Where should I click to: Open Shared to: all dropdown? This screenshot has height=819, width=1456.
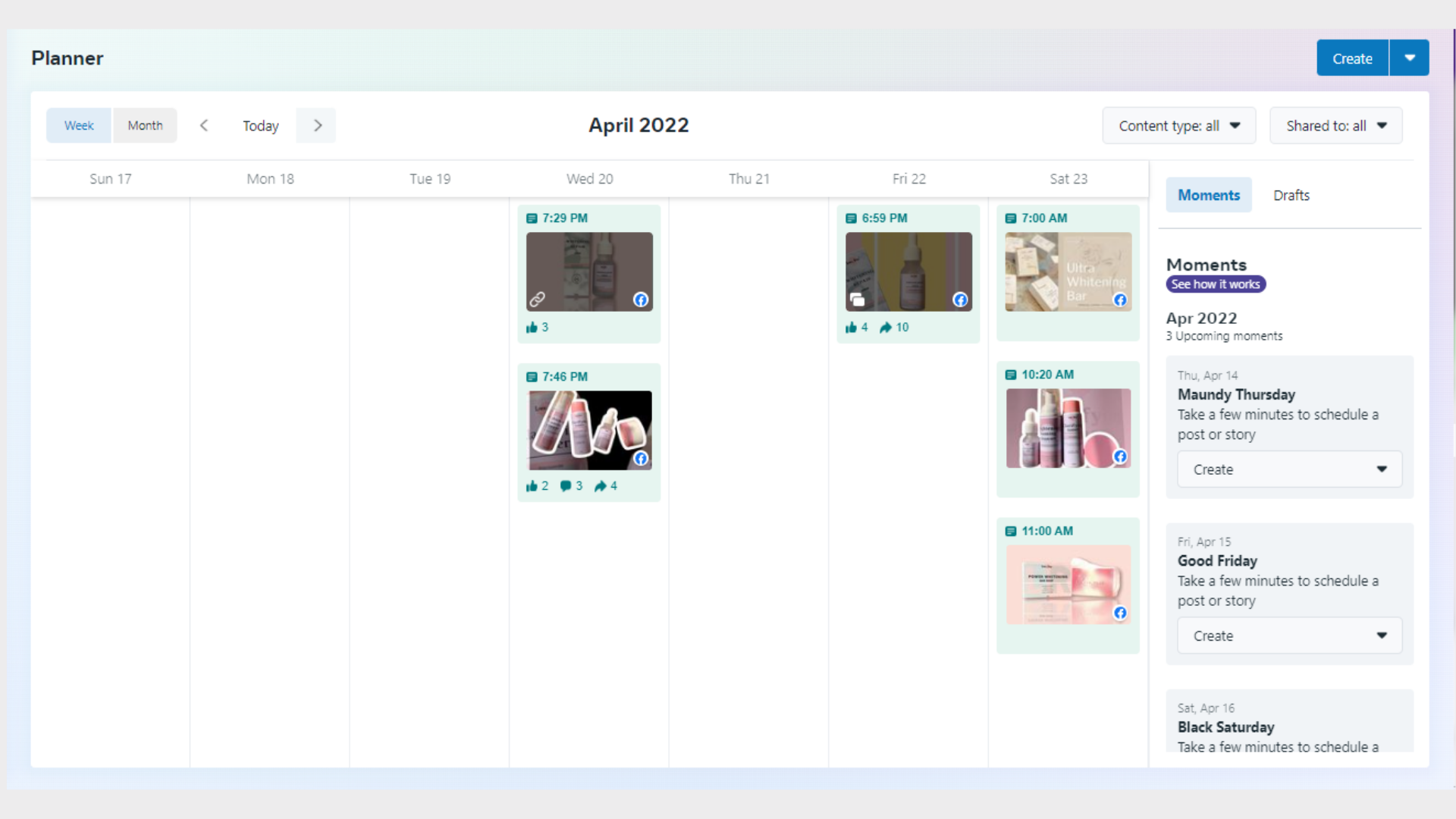(x=1335, y=126)
